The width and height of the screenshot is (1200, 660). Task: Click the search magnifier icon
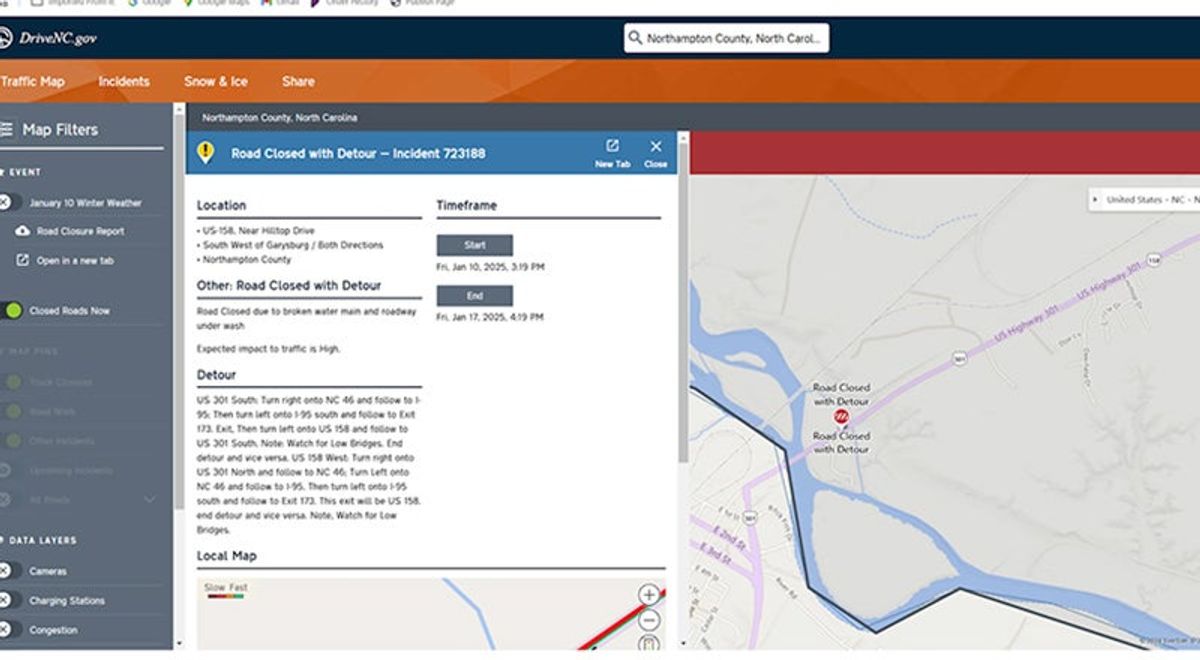point(634,39)
